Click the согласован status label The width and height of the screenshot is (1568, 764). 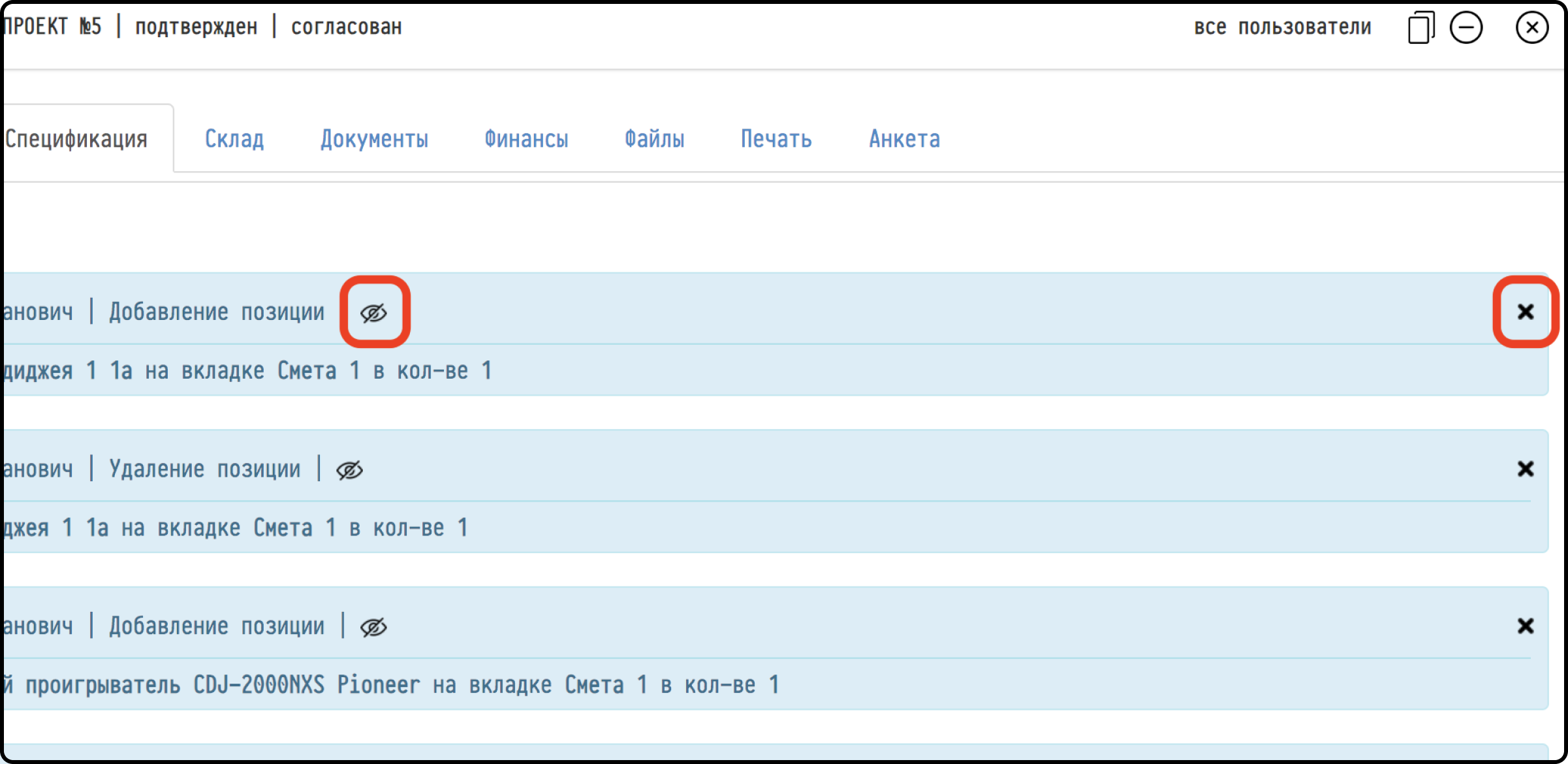pos(346,27)
